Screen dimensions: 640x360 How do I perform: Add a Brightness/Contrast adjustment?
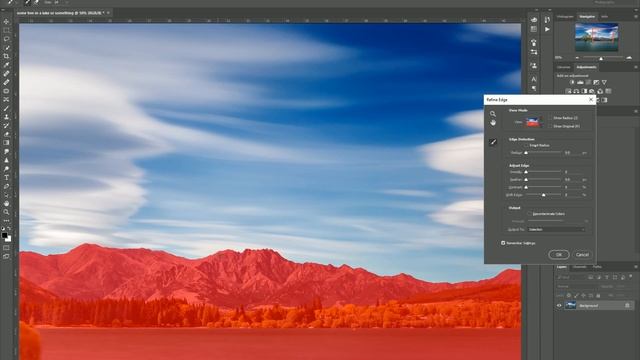pos(572,82)
